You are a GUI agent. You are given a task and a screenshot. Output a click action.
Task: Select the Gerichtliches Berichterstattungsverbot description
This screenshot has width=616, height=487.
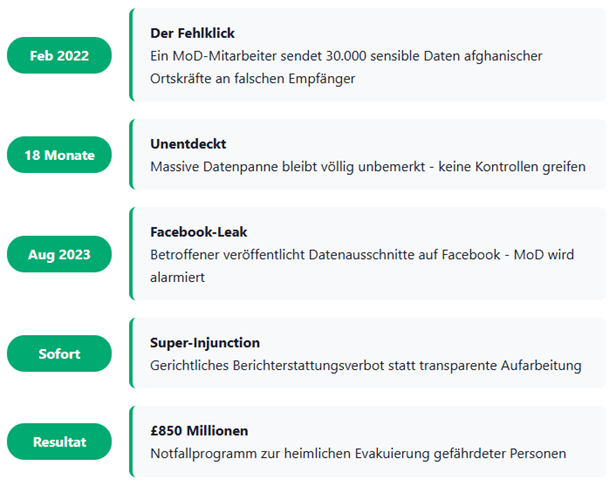tap(365, 365)
